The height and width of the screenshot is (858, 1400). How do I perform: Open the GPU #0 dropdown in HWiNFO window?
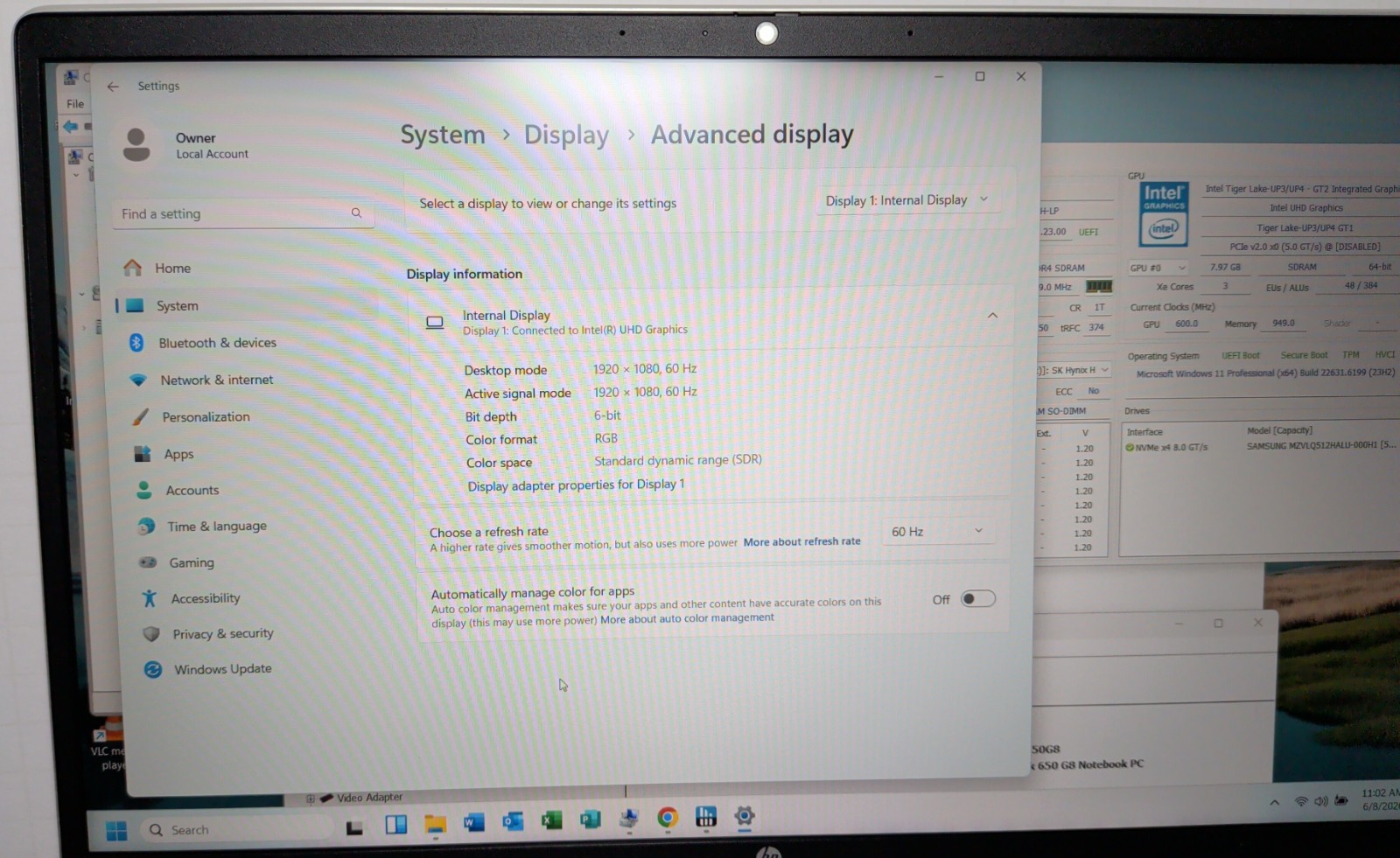point(1158,268)
